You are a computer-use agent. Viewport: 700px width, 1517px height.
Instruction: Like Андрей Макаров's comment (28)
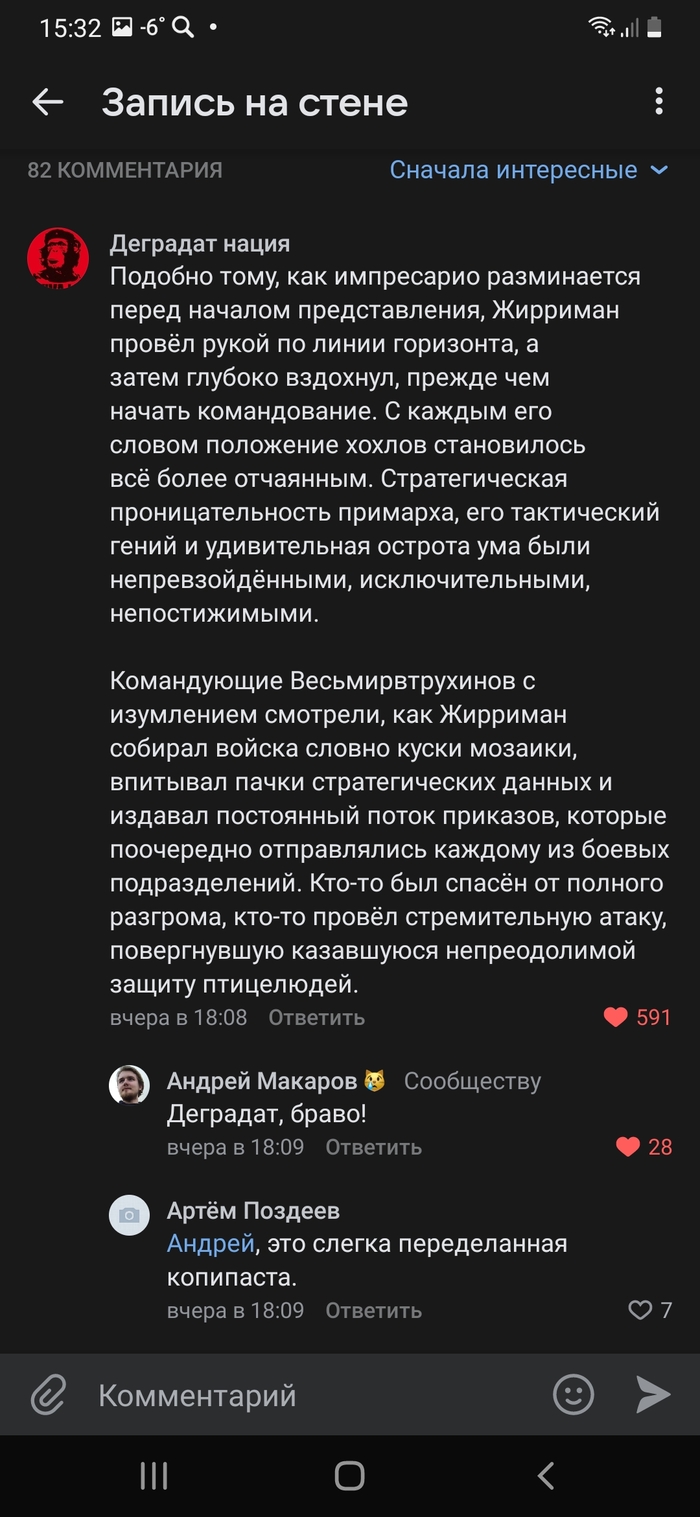628,1147
